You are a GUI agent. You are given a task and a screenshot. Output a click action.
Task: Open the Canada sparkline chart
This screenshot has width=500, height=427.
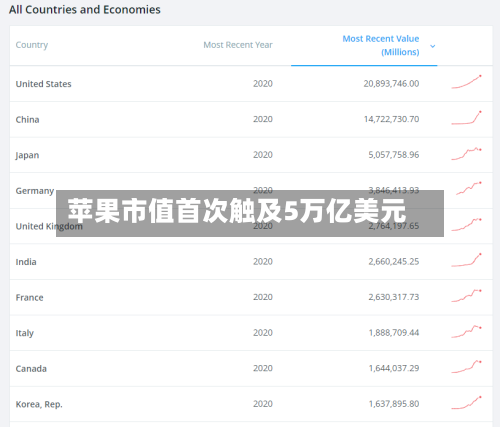pos(467,367)
